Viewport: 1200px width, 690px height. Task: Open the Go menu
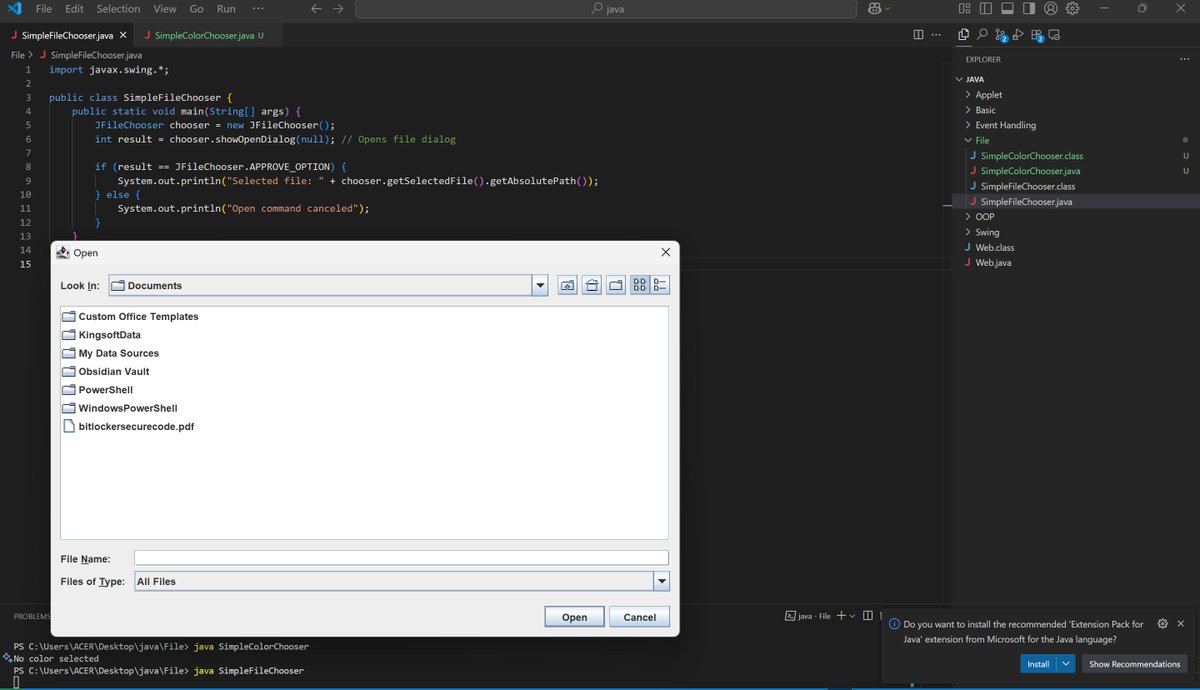click(x=196, y=8)
